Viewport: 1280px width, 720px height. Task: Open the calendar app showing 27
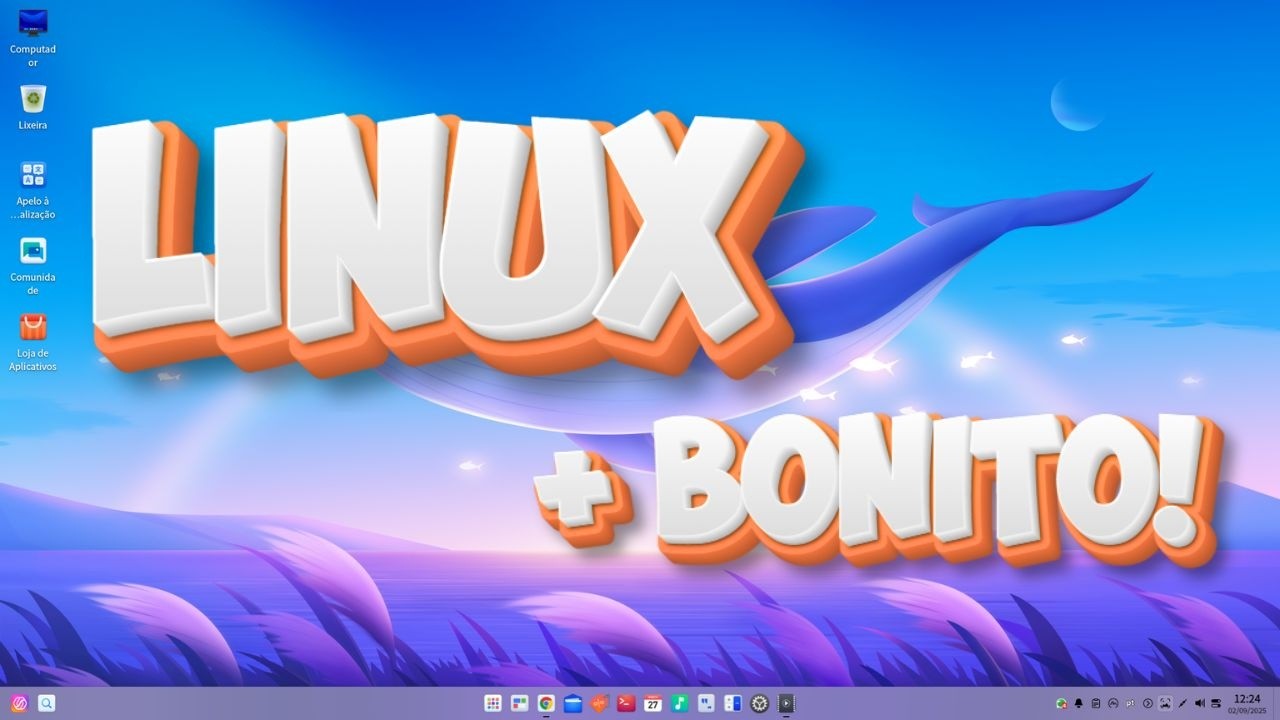(x=653, y=703)
